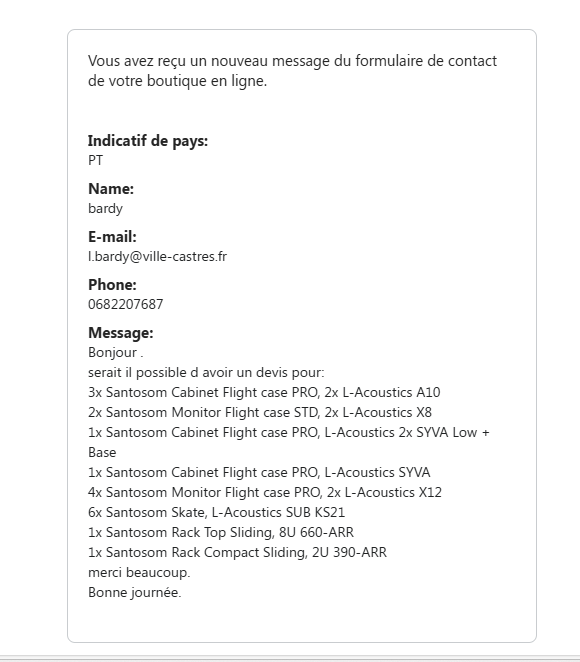Click the 'merci beaucoup.' closing line
The image size is (580, 662).
click(x=139, y=573)
